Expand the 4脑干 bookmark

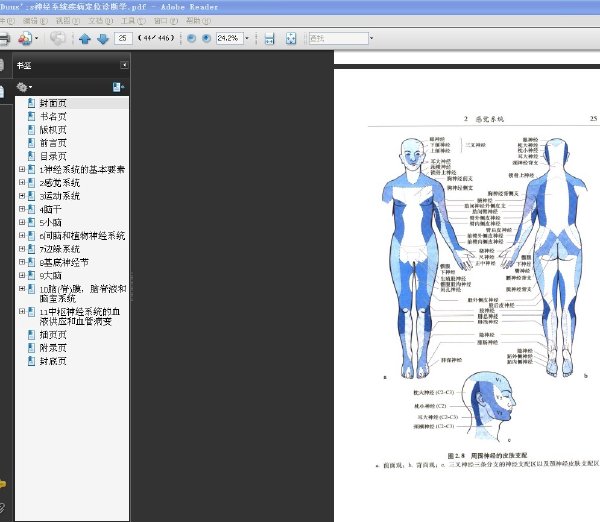[22, 209]
